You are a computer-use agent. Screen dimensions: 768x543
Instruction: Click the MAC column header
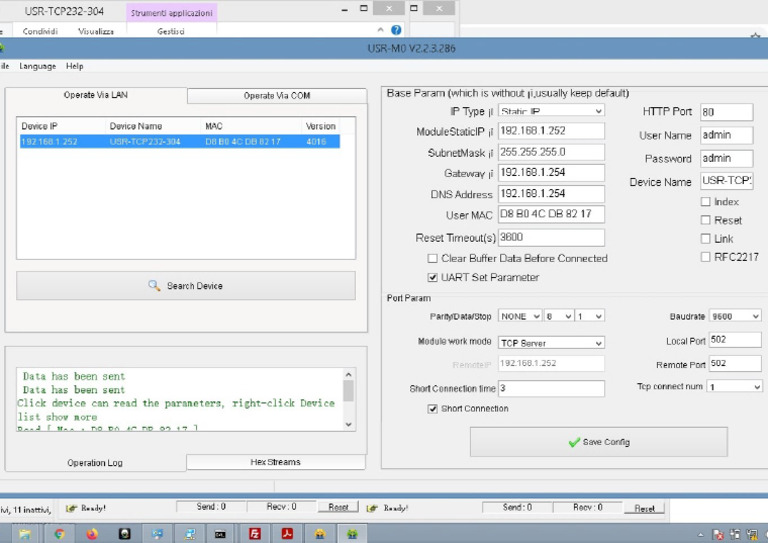click(251, 126)
